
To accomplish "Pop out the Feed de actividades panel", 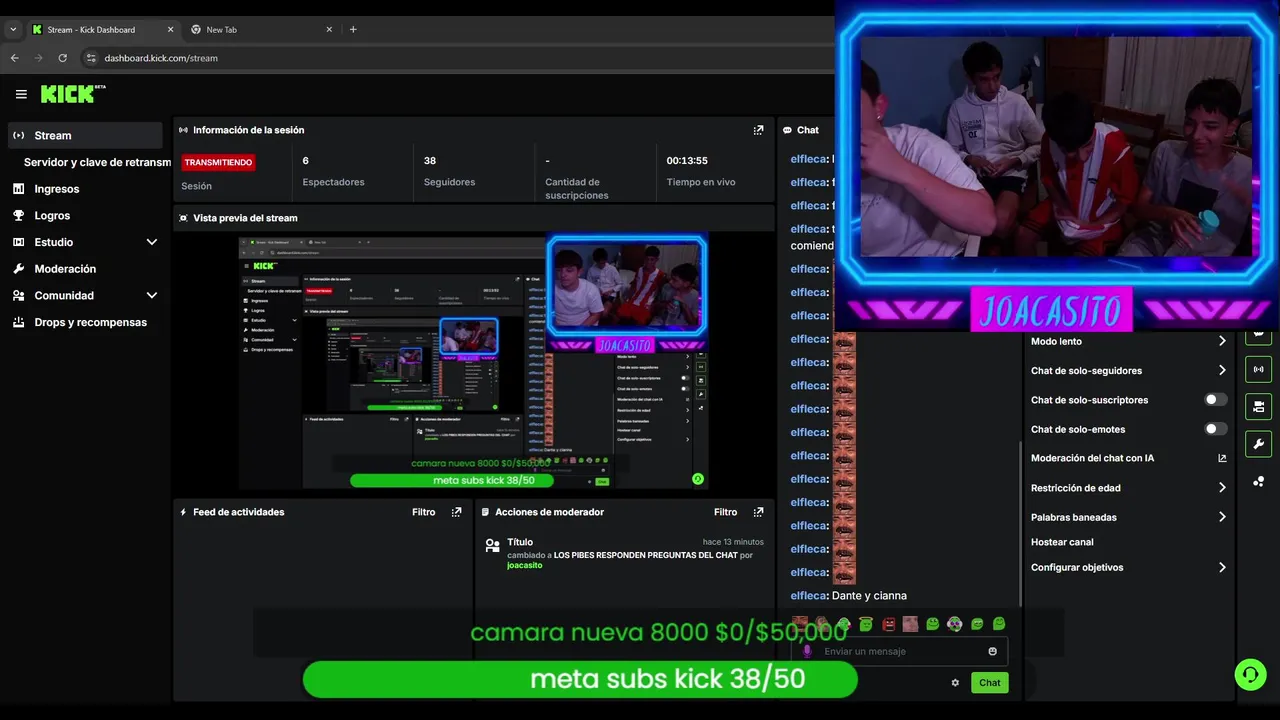I will (456, 512).
